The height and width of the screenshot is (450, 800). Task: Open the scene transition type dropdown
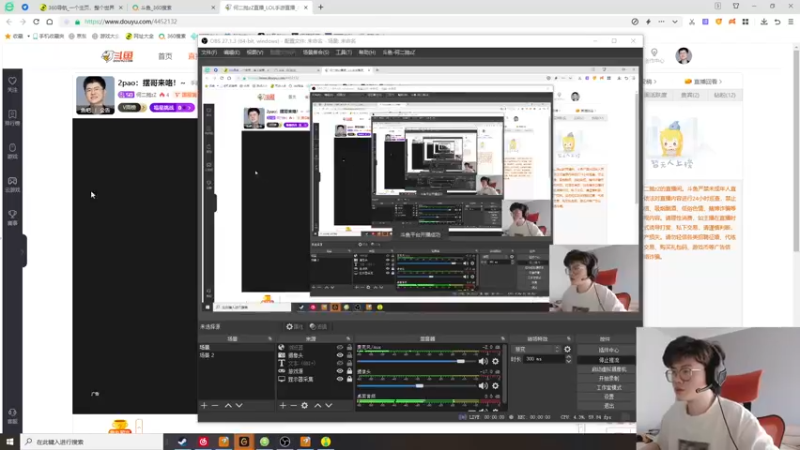click(x=536, y=349)
